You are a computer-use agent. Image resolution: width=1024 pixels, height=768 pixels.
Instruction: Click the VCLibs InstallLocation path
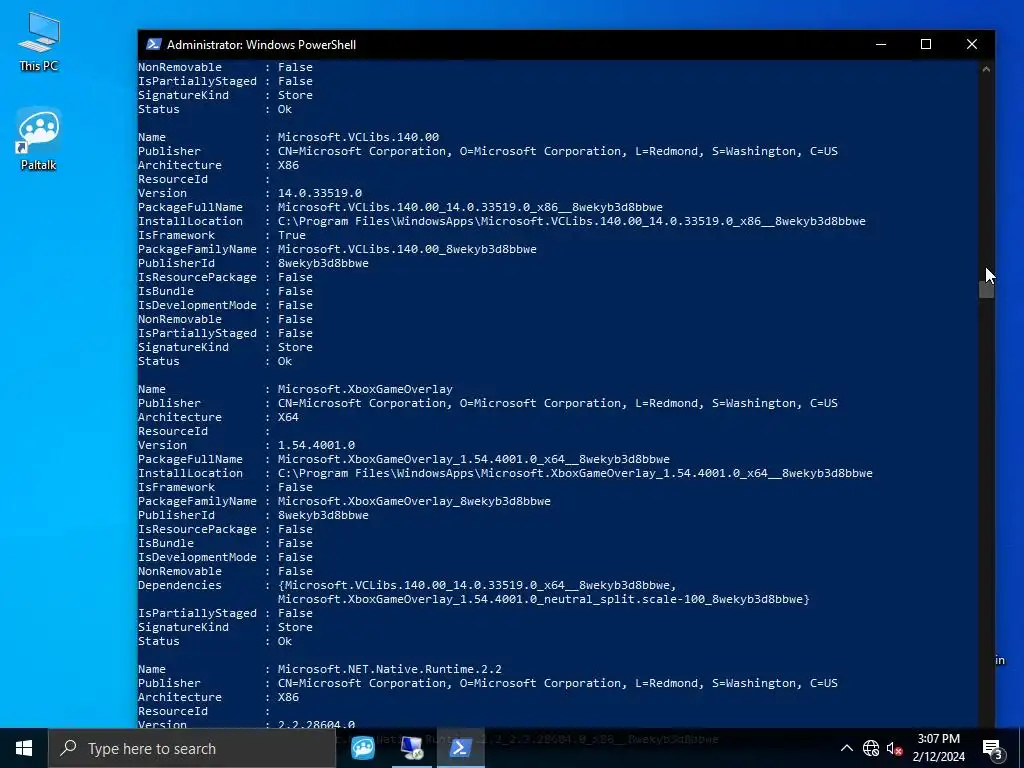571,221
